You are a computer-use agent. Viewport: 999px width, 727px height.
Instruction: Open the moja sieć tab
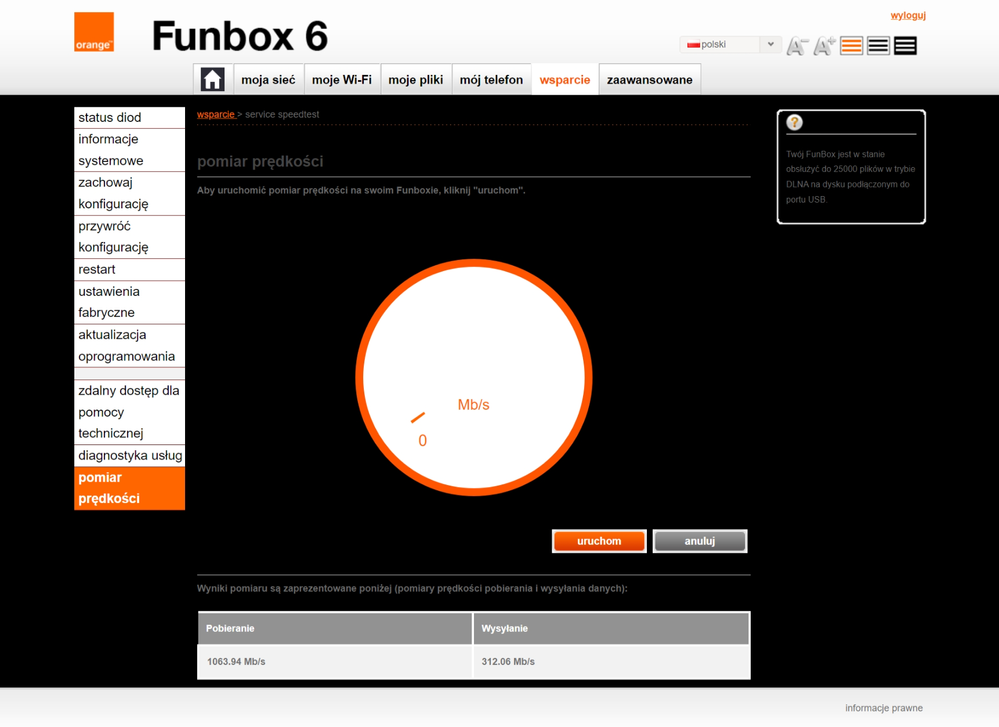pos(268,80)
